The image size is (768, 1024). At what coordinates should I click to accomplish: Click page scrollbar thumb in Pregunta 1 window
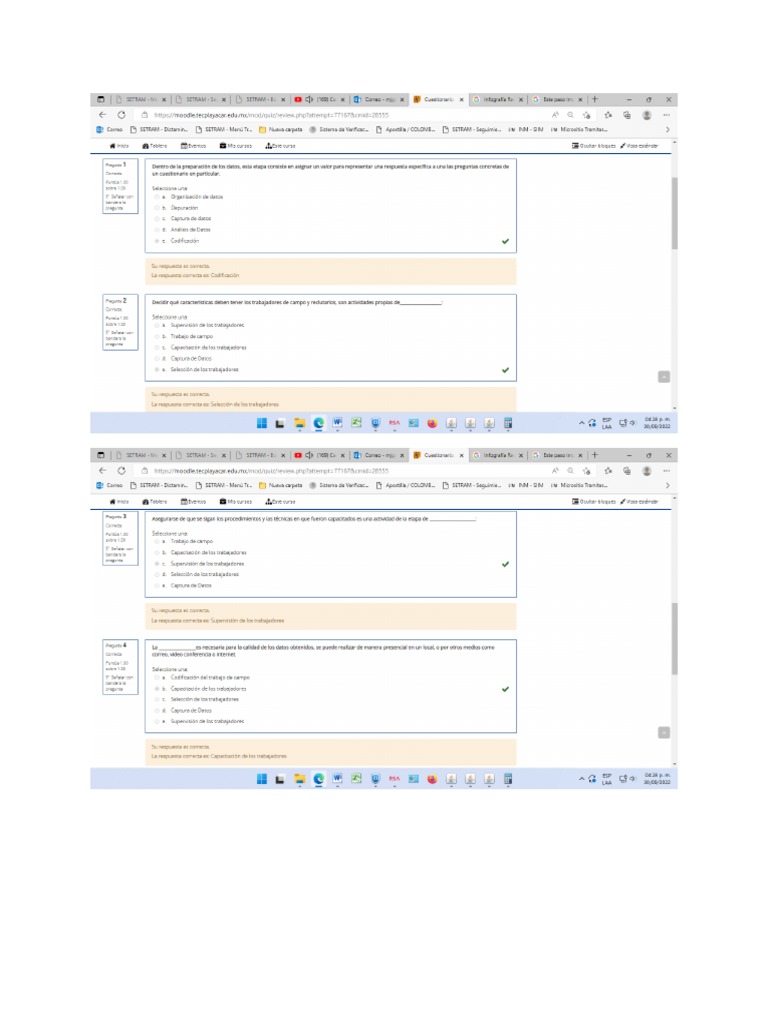(674, 213)
